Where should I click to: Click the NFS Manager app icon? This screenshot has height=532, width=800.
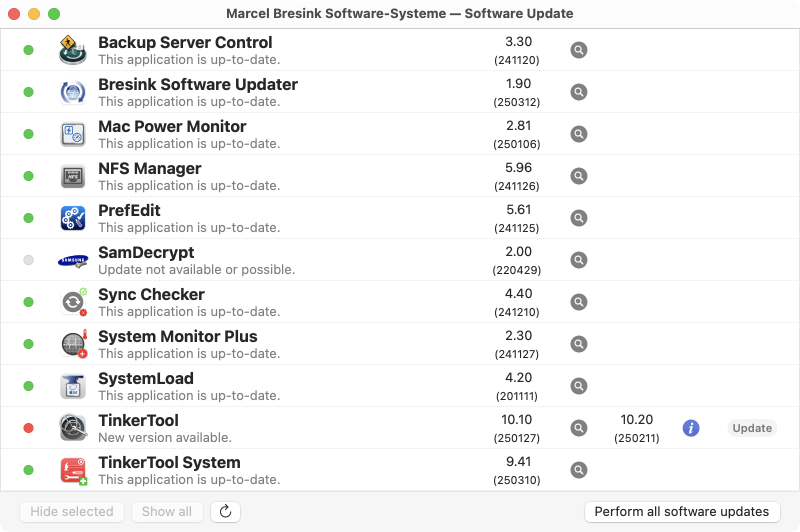[72, 176]
